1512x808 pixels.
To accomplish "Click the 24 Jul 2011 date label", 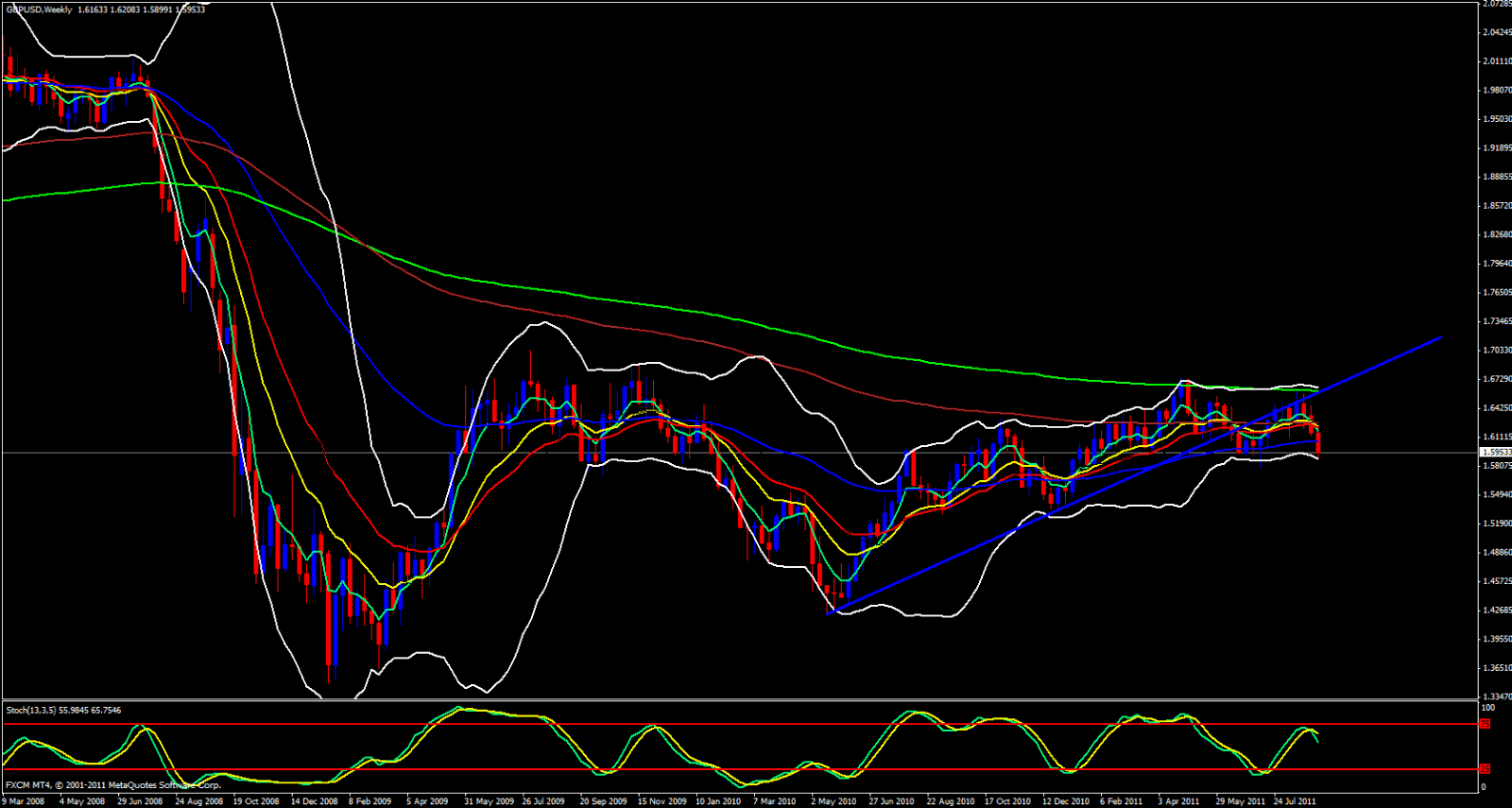I will click(1294, 801).
